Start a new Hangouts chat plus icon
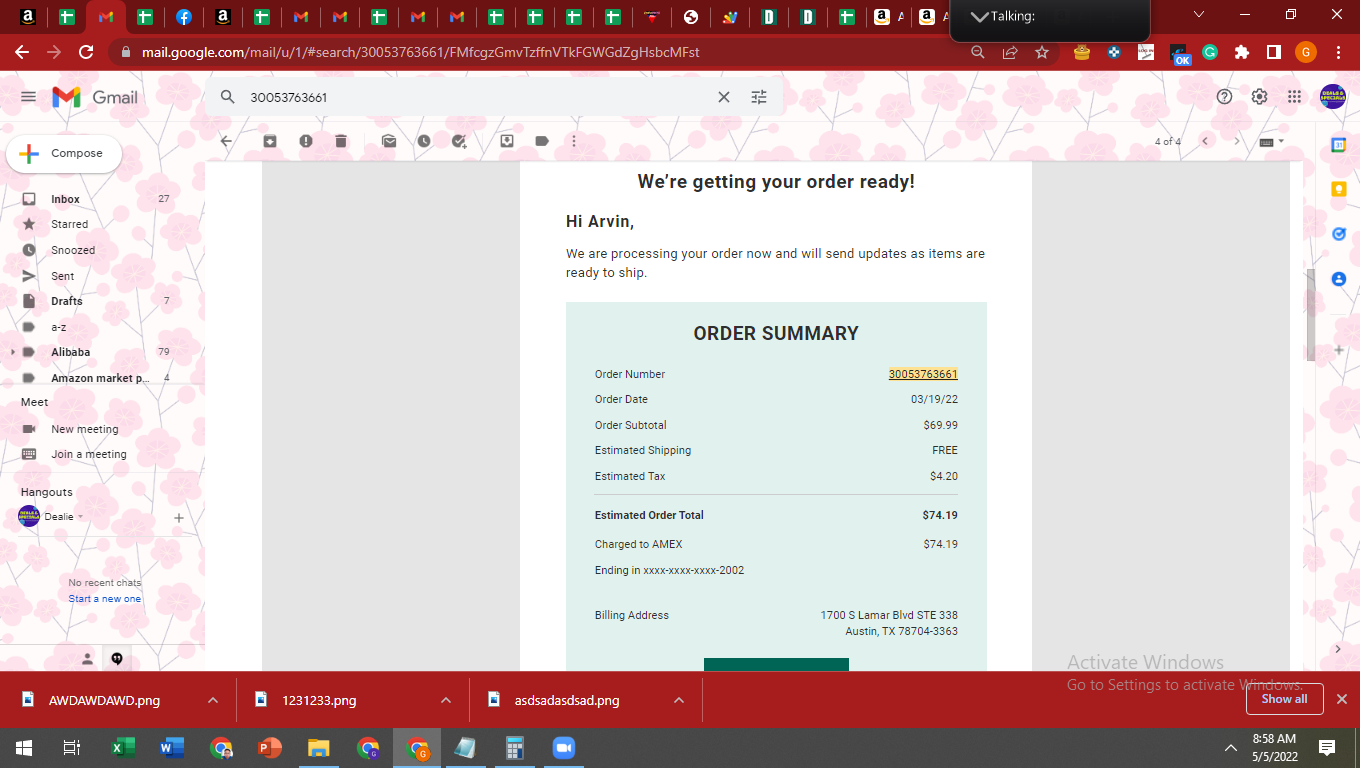 (179, 517)
